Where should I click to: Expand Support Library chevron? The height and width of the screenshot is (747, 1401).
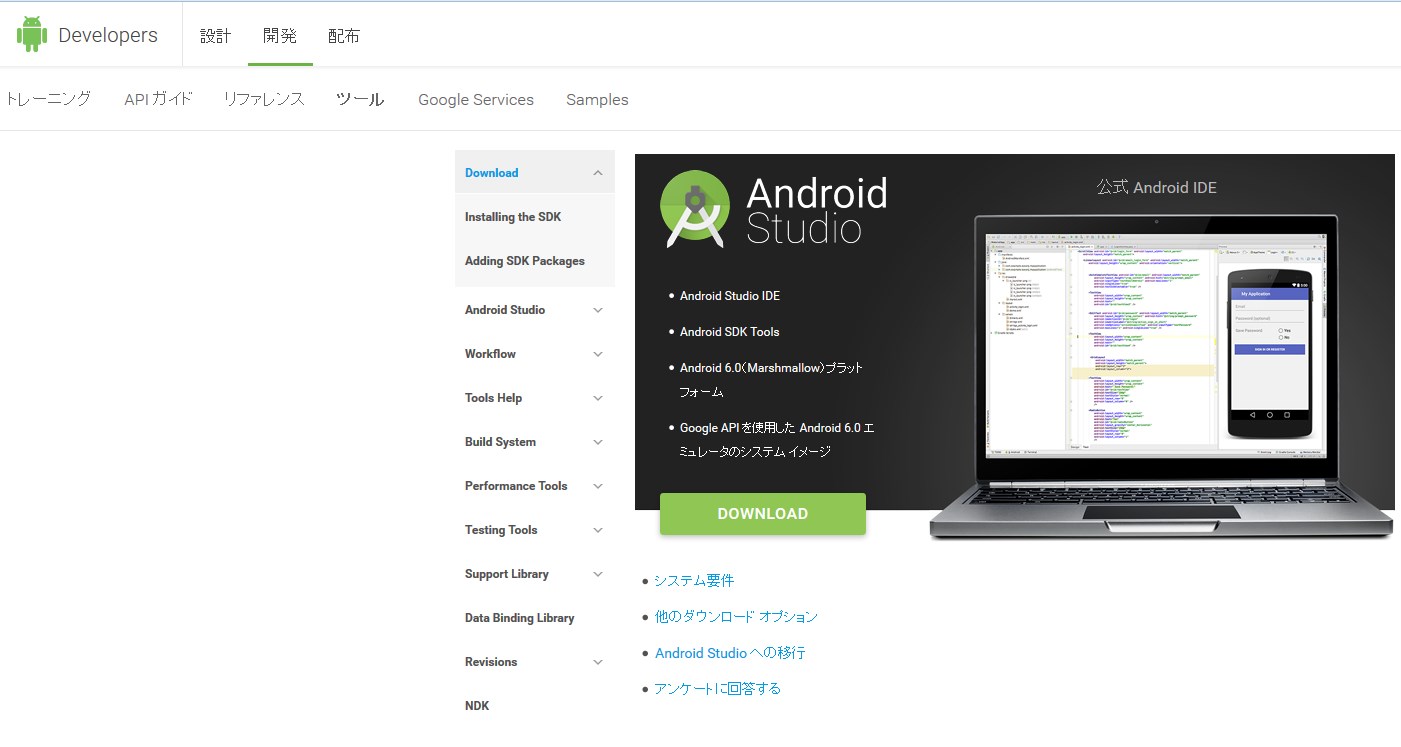[598, 574]
